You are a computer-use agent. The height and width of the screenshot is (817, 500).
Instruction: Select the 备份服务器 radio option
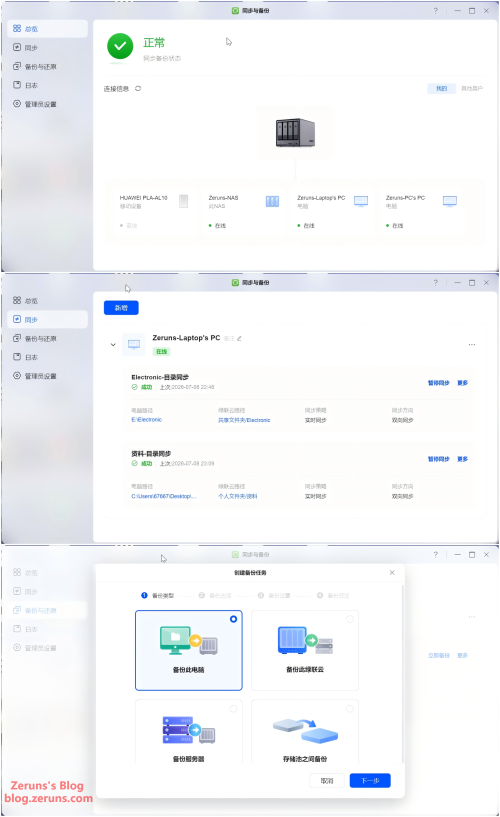[x=233, y=709]
